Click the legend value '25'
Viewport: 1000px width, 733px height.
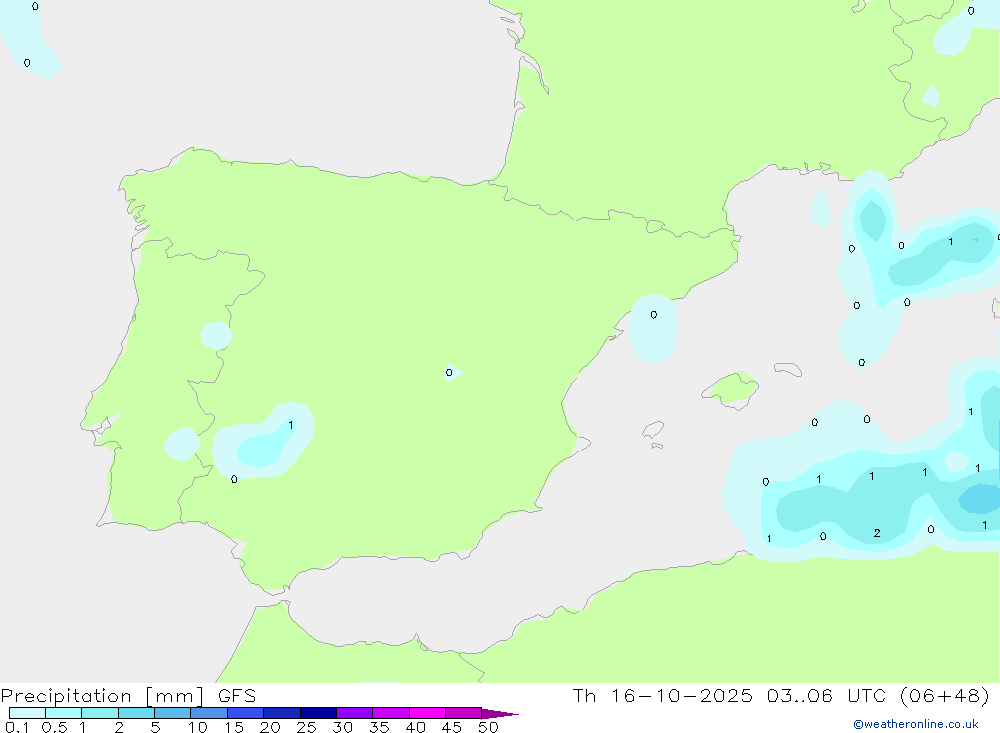click(x=307, y=727)
